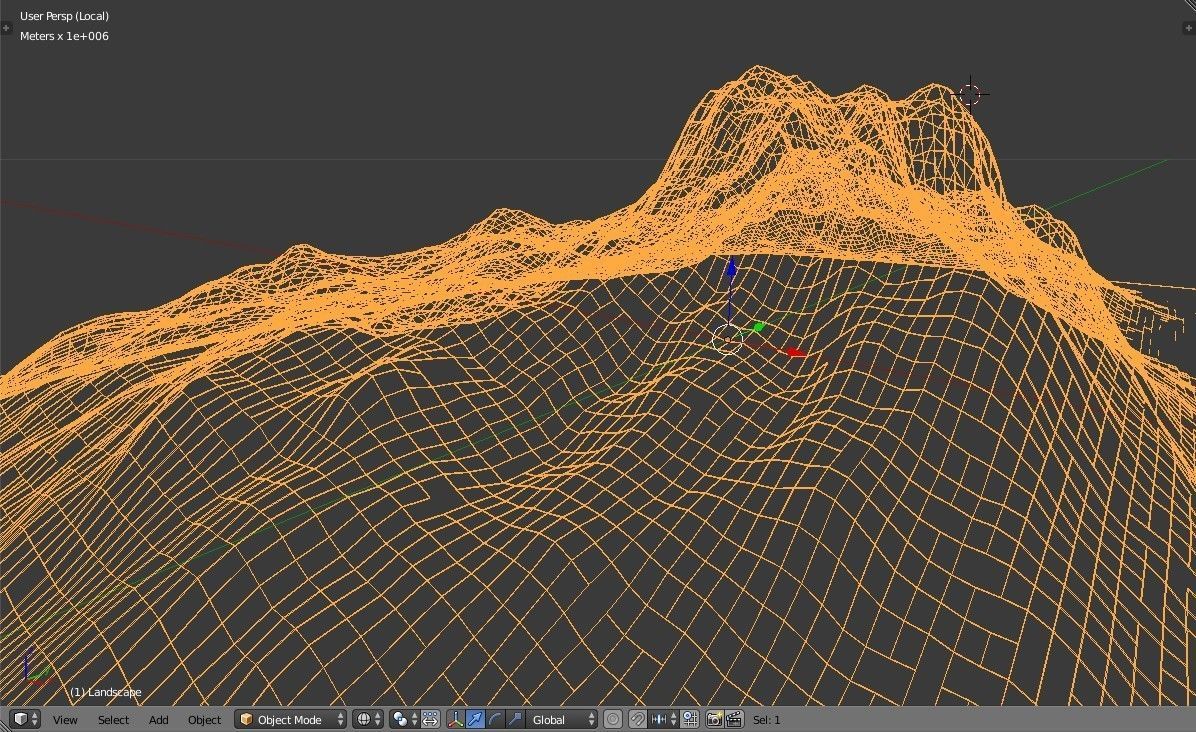Open the Select menu
Screen dimensions: 1196x732
[x=113, y=720]
